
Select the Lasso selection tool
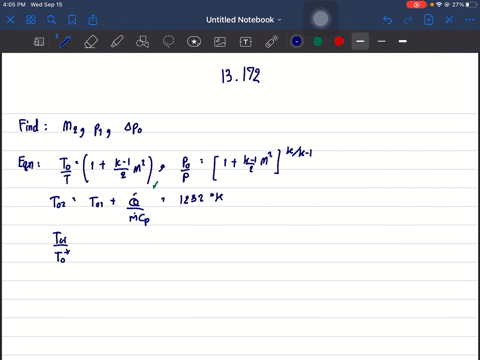[x=168, y=42]
